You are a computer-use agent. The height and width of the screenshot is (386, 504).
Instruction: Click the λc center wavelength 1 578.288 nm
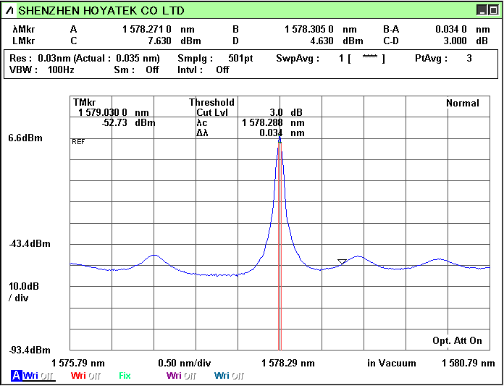click(x=250, y=123)
